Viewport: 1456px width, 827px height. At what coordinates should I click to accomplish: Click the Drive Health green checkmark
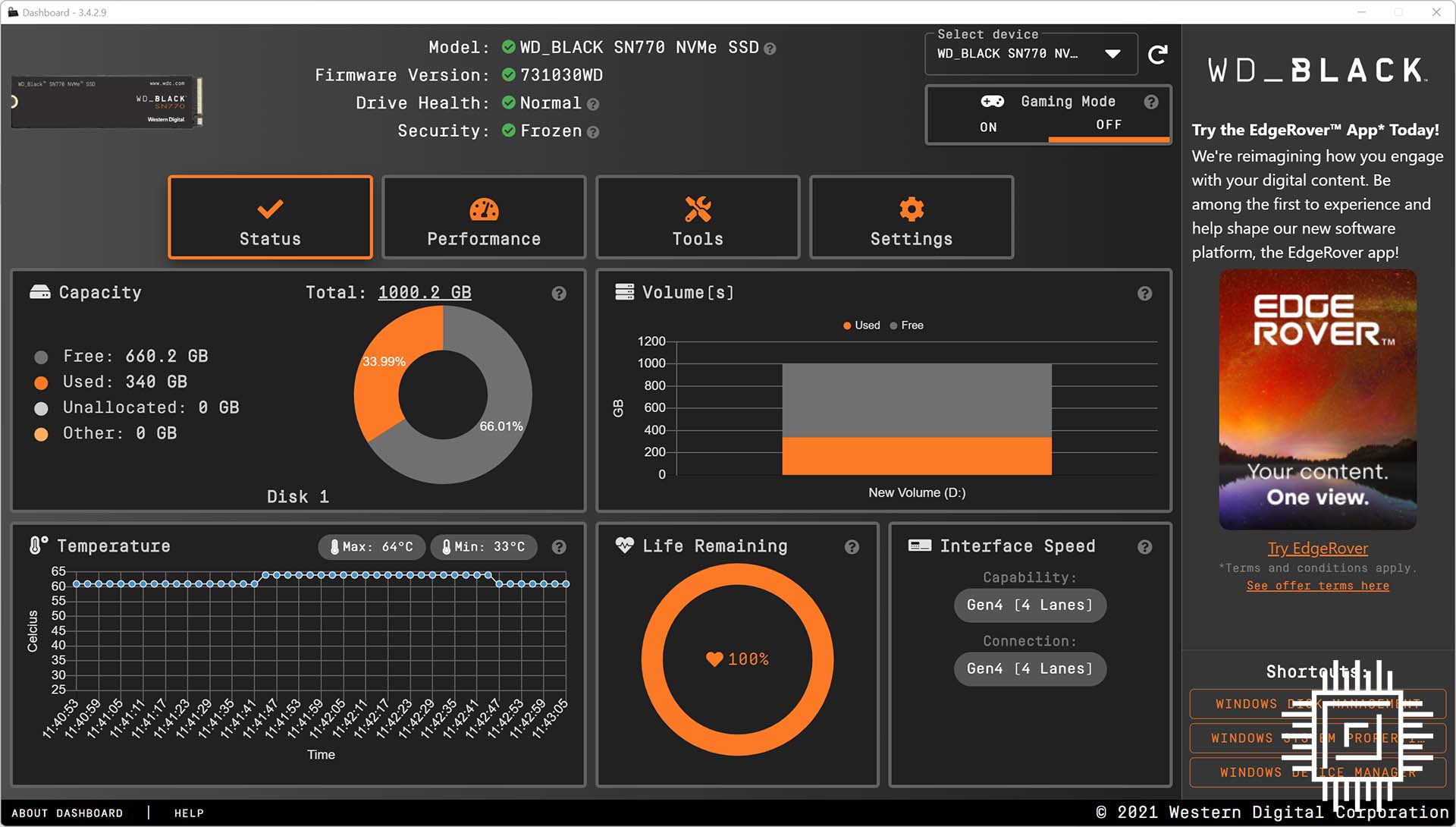pos(509,102)
